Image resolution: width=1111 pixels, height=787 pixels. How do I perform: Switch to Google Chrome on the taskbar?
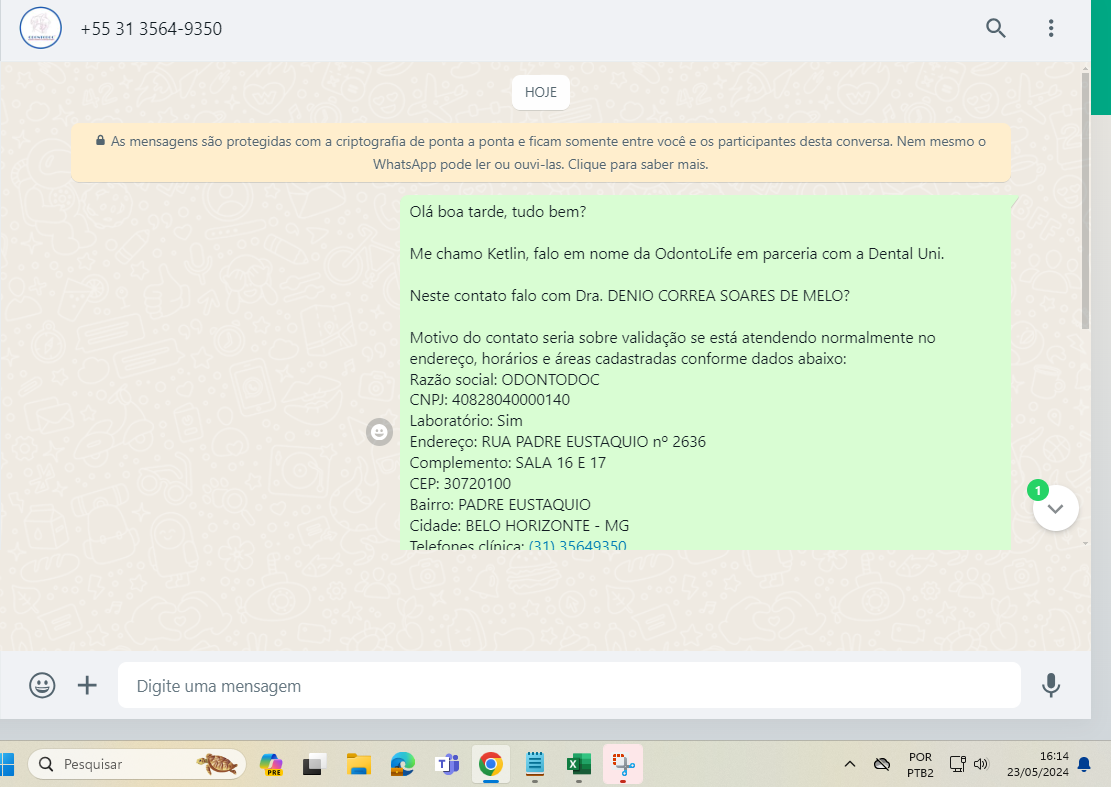pyautogui.click(x=490, y=764)
